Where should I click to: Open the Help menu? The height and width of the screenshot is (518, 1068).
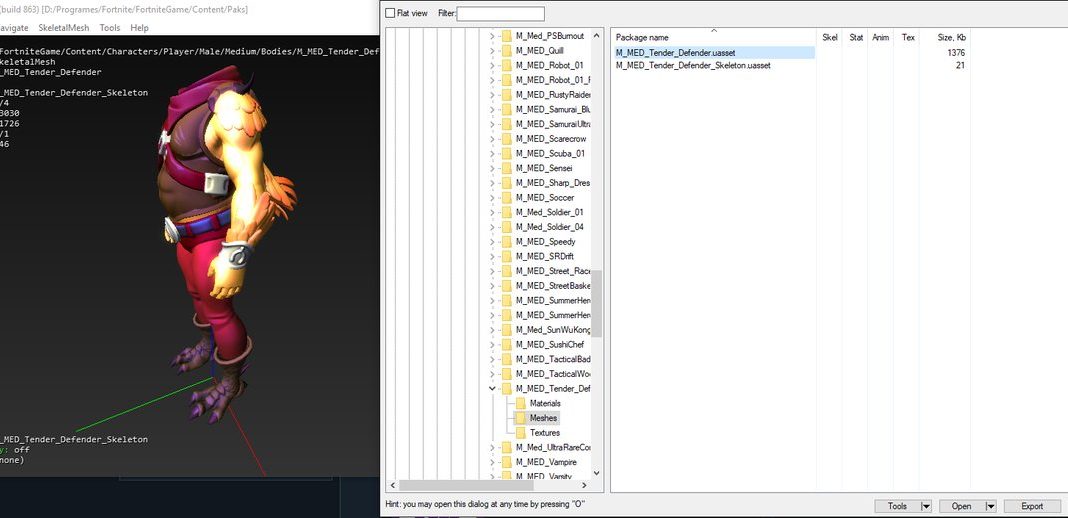[x=140, y=28]
